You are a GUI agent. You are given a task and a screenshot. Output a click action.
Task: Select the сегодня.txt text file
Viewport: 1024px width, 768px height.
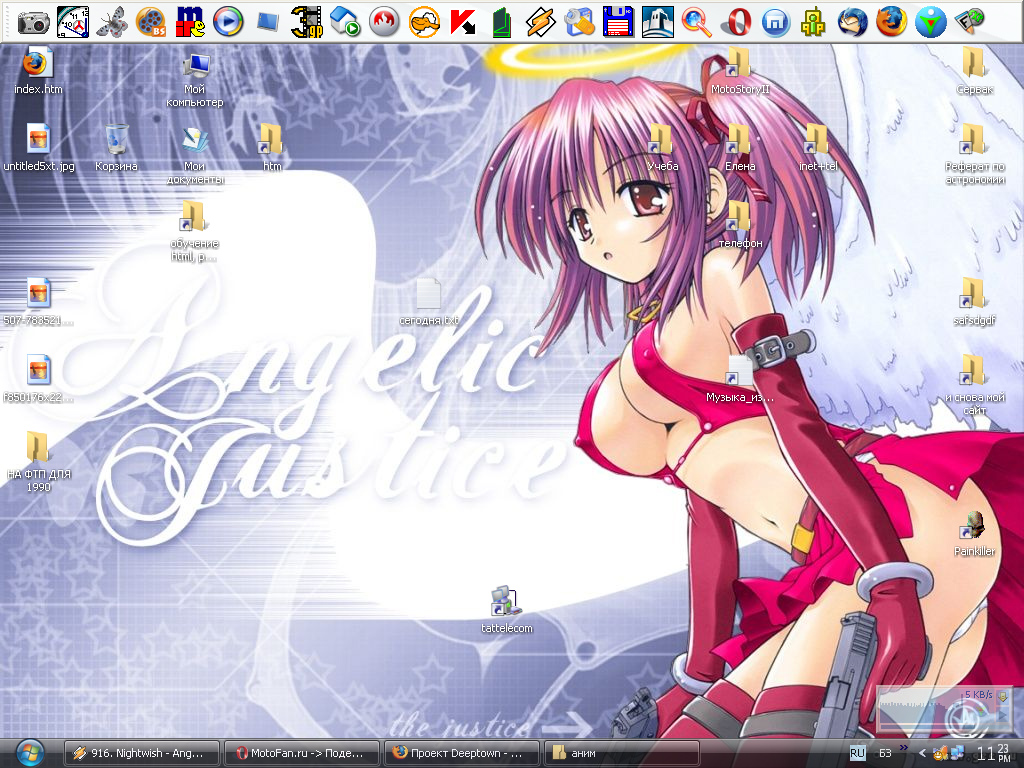point(429,303)
